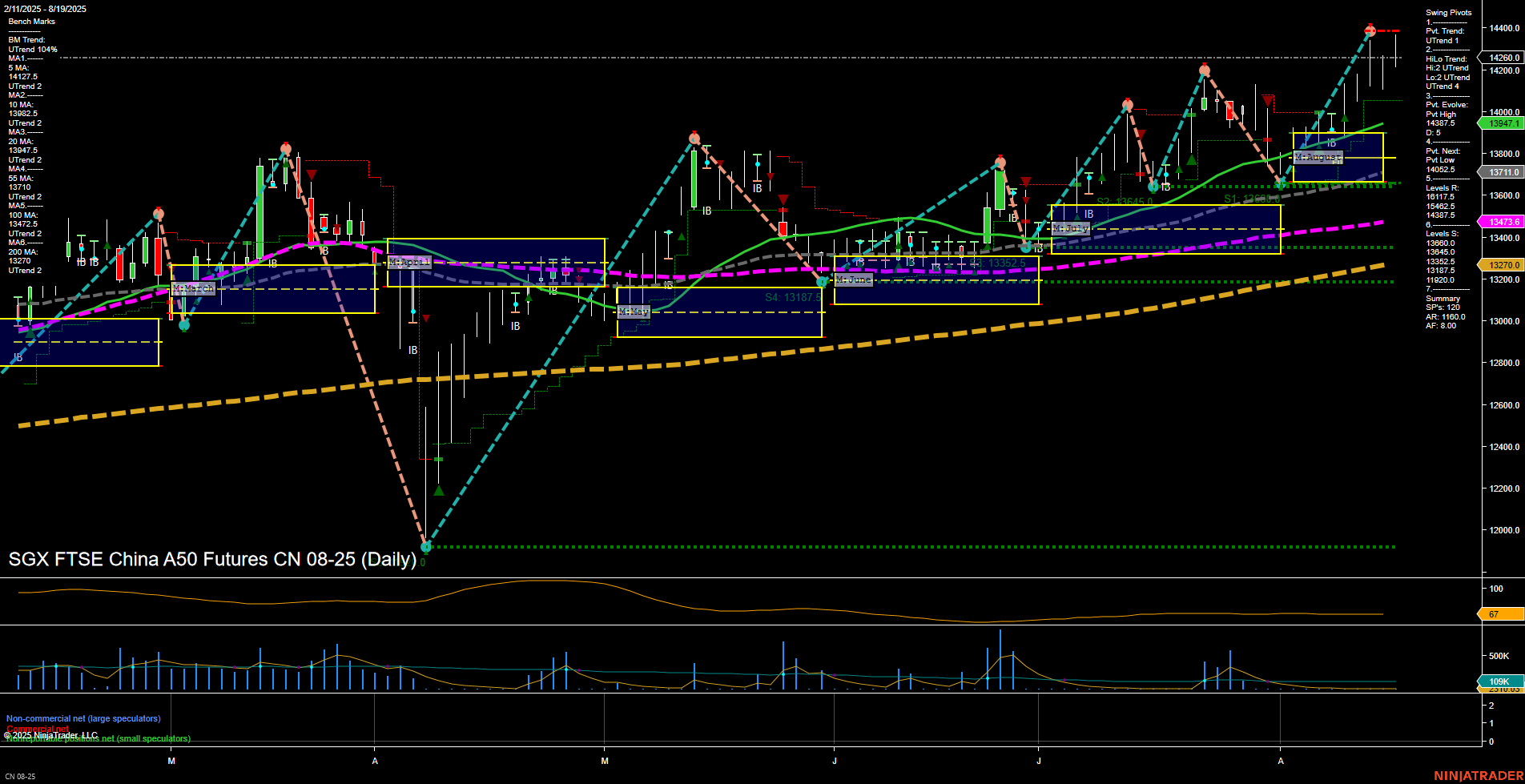Select the date range 2/11/2025 - 8/19/2025 text
Screen dimensions: 1525x784
44,9
